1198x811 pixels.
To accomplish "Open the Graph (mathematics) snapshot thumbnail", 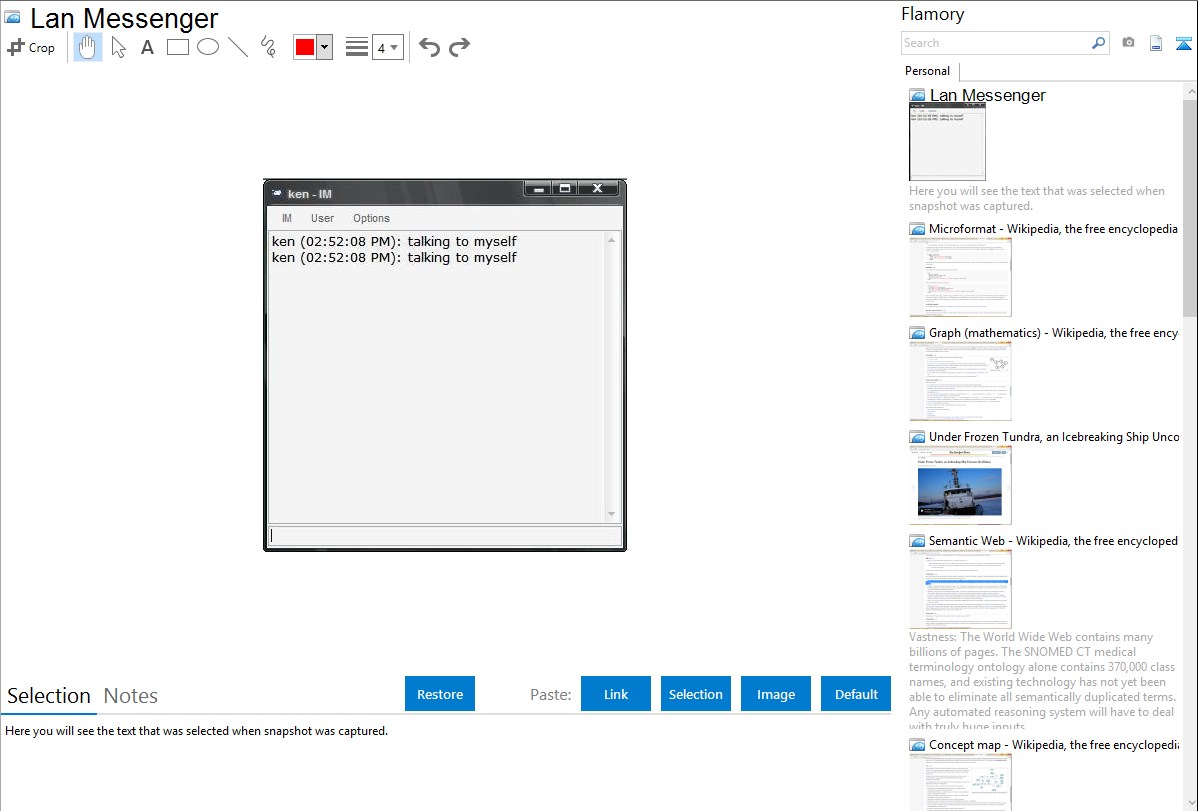I will click(960, 381).
